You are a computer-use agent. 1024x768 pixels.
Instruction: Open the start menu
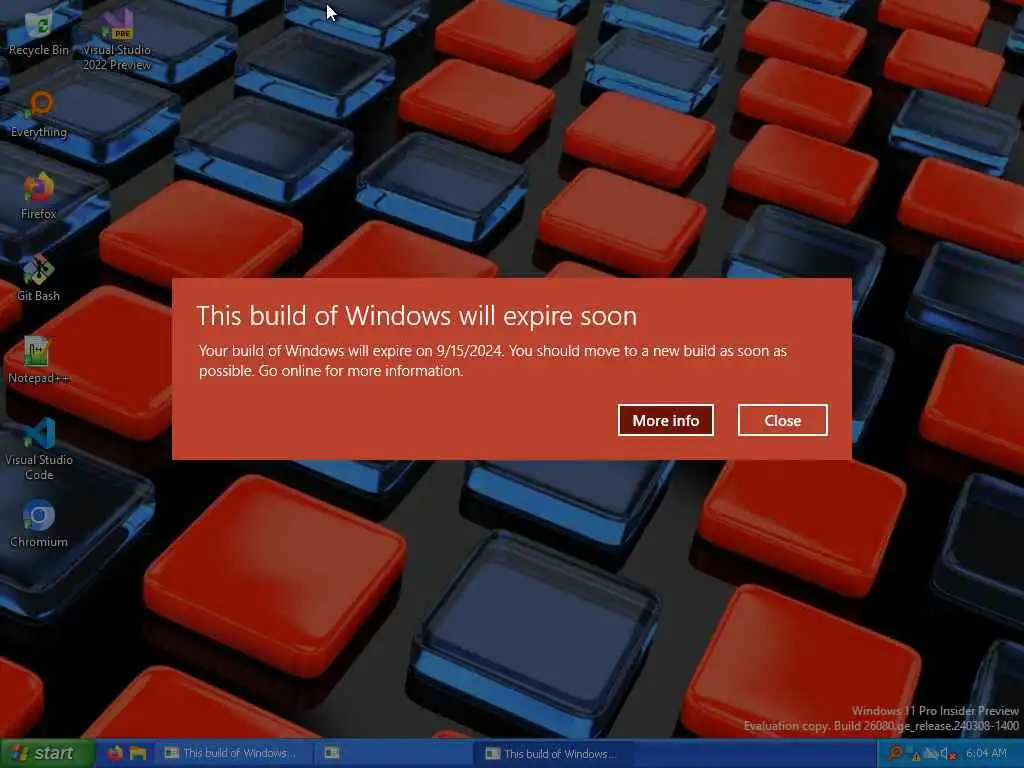click(46, 754)
